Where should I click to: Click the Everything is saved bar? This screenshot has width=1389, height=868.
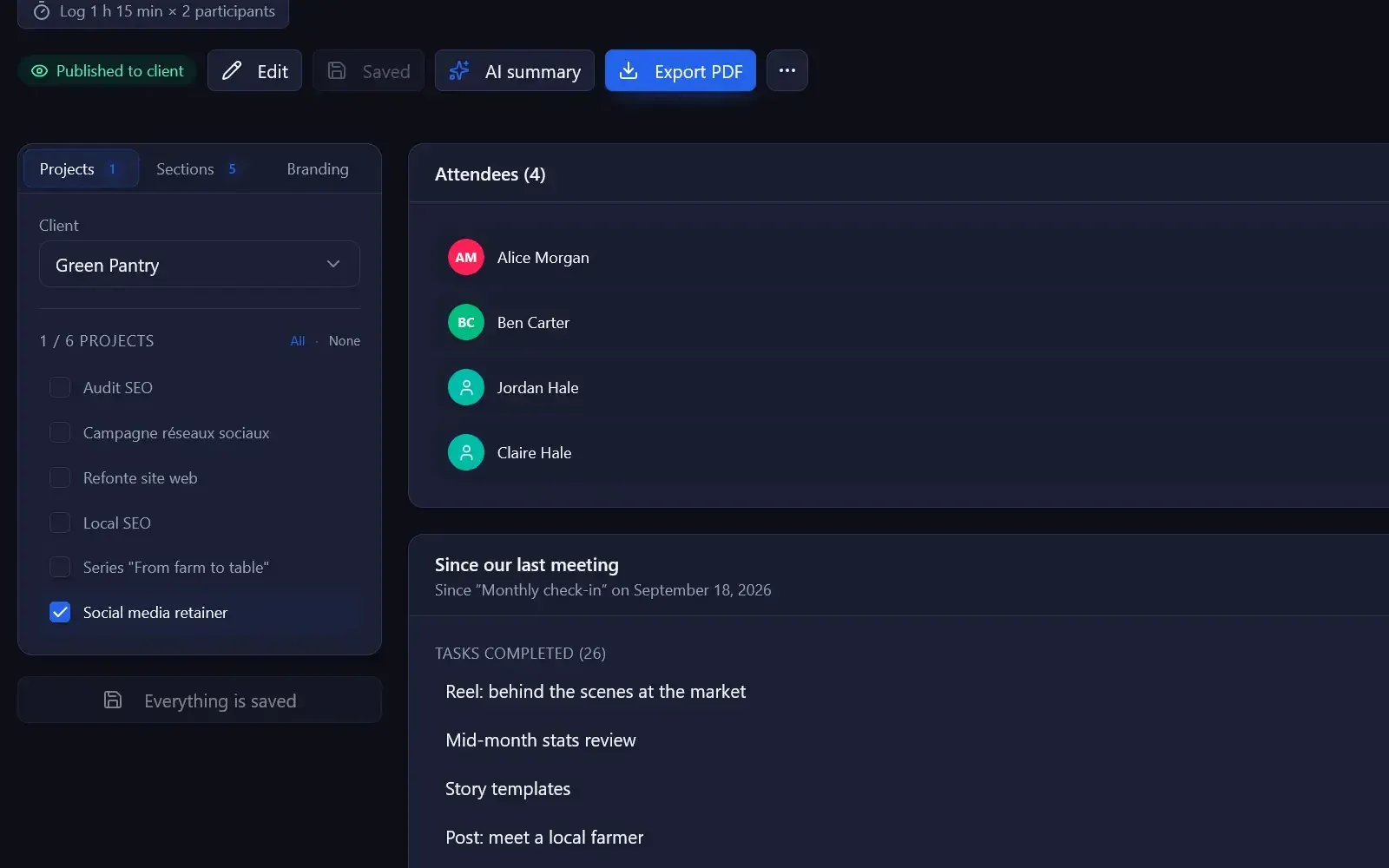pyautogui.click(x=200, y=700)
